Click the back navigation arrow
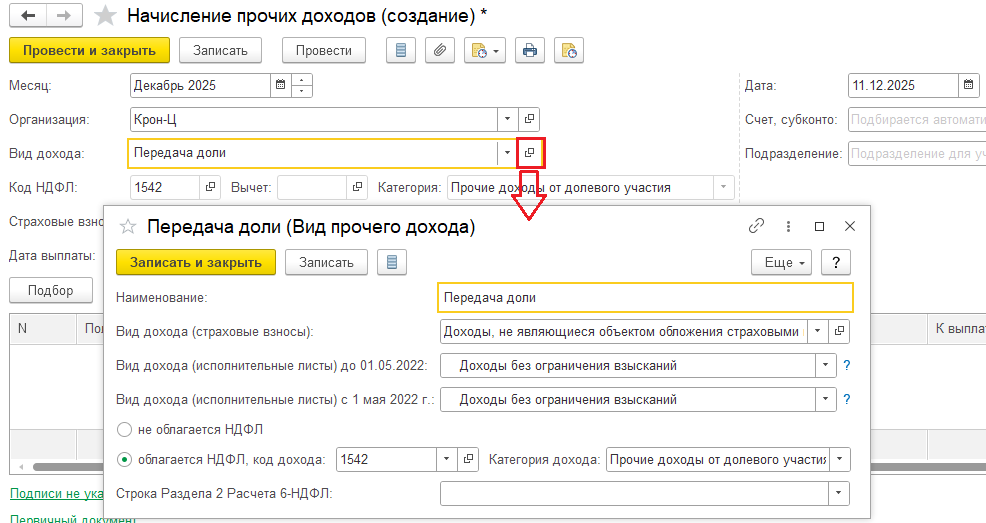Screen dimensions: 986x523 pos(27,16)
